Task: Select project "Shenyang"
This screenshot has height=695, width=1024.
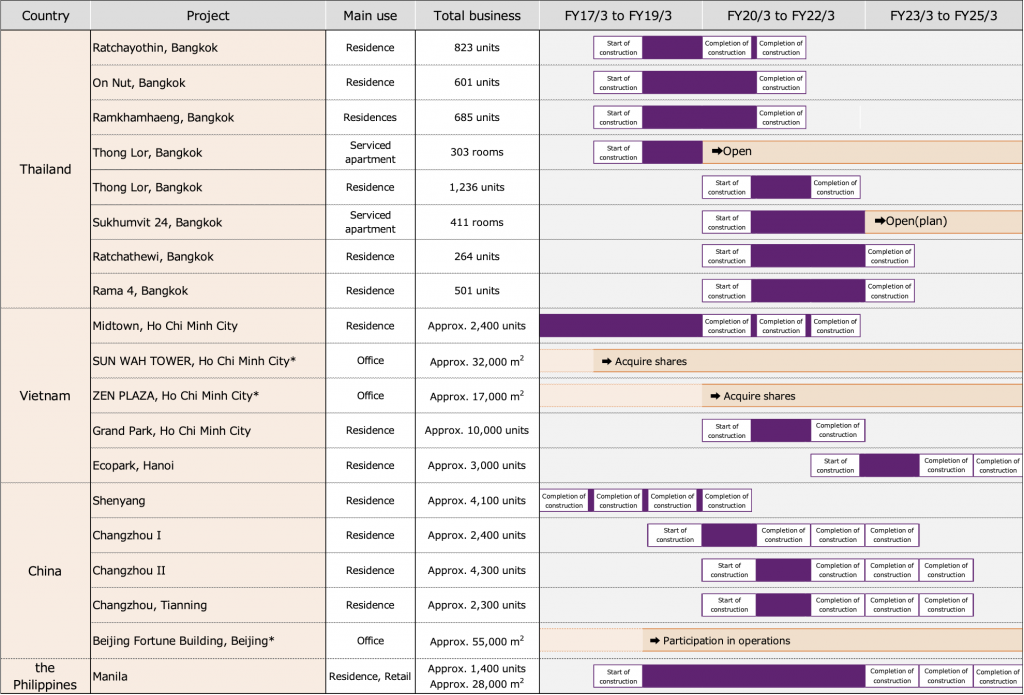Action: click(x=119, y=501)
